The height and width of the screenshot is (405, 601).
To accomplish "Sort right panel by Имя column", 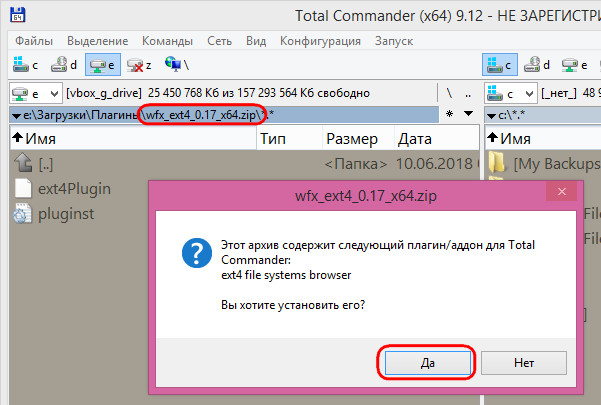I will click(543, 138).
